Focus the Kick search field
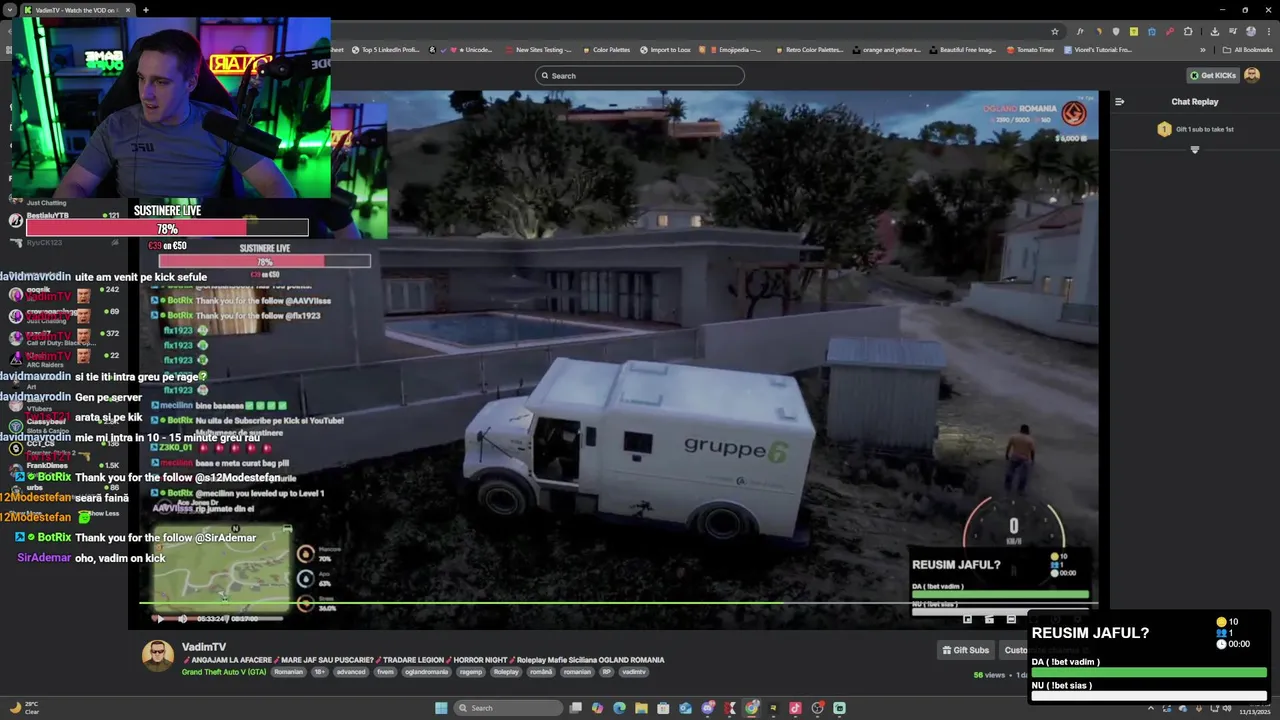Image resolution: width=1280 pixels, height=720 pixels. pyautogui.click(x=640, y=76)
